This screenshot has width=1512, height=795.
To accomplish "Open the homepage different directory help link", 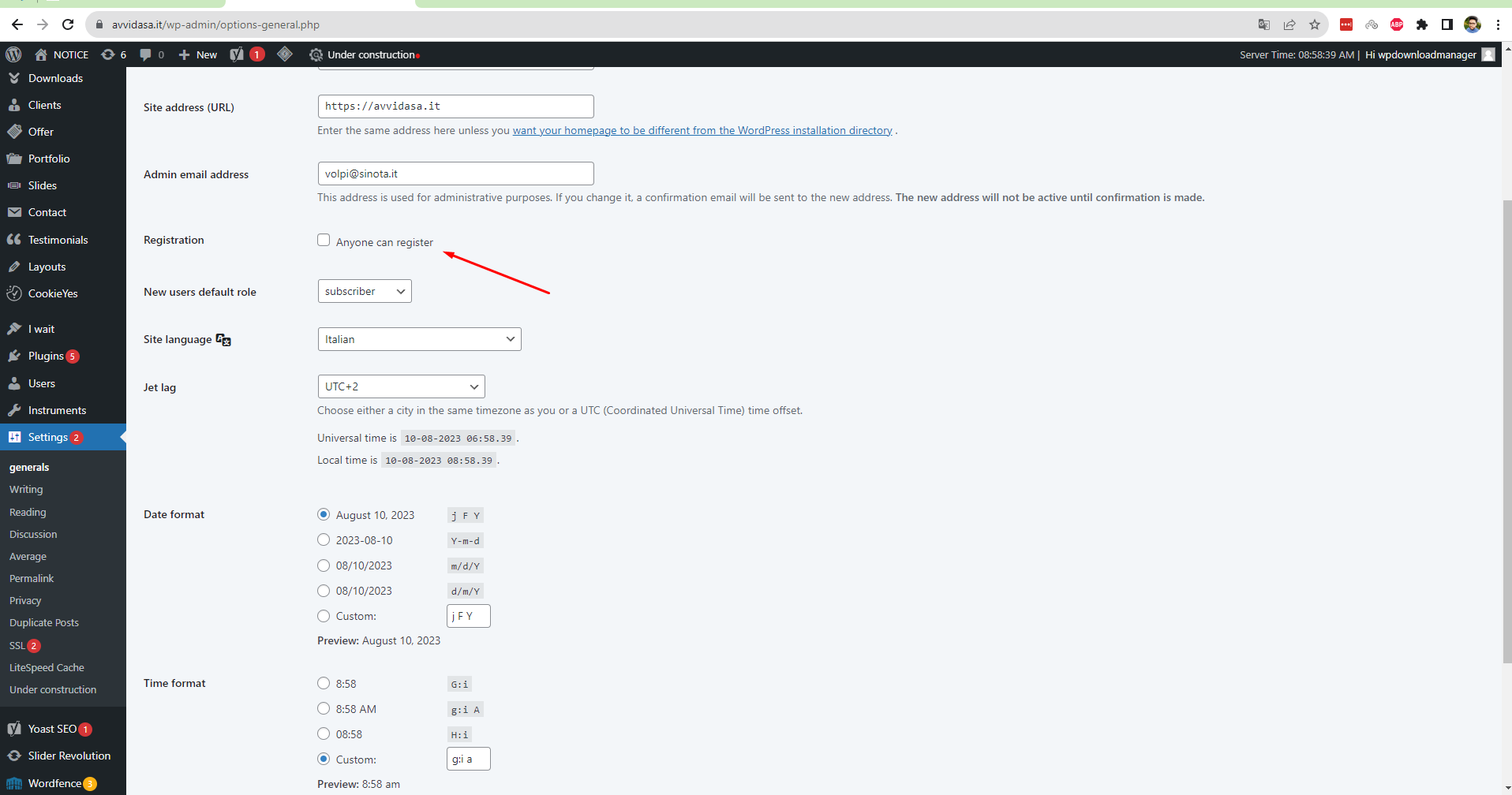I will coord(702,130).
